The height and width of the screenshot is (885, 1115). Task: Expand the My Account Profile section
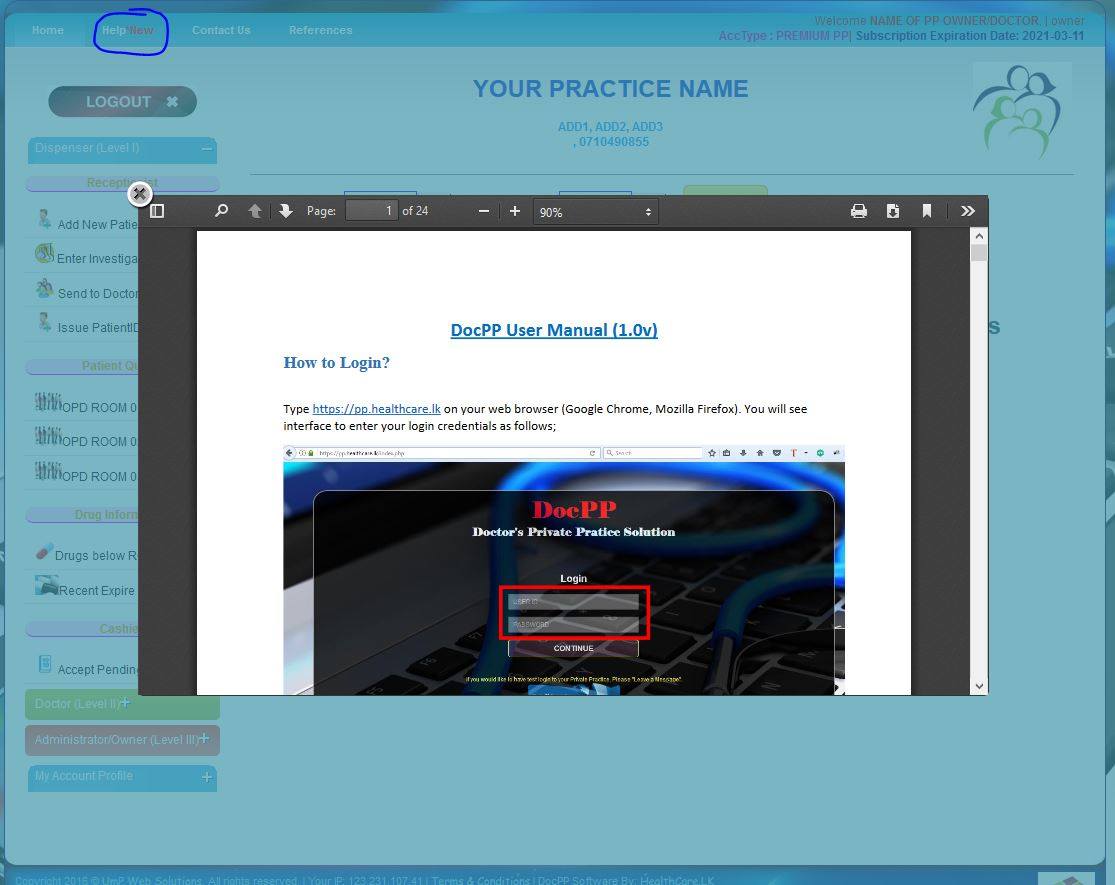point(207,777)
